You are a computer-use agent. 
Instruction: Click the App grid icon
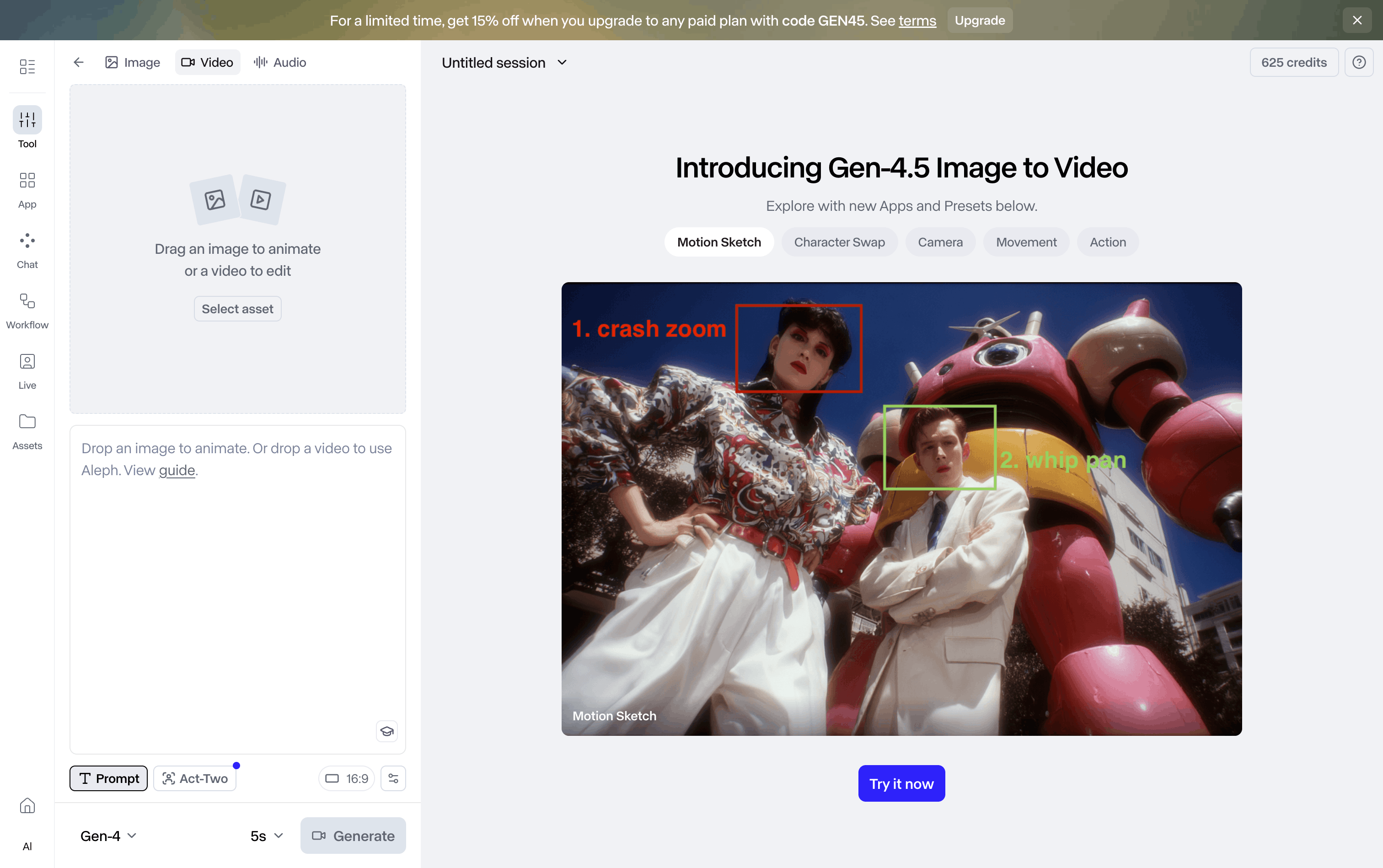tap(27, 180)
